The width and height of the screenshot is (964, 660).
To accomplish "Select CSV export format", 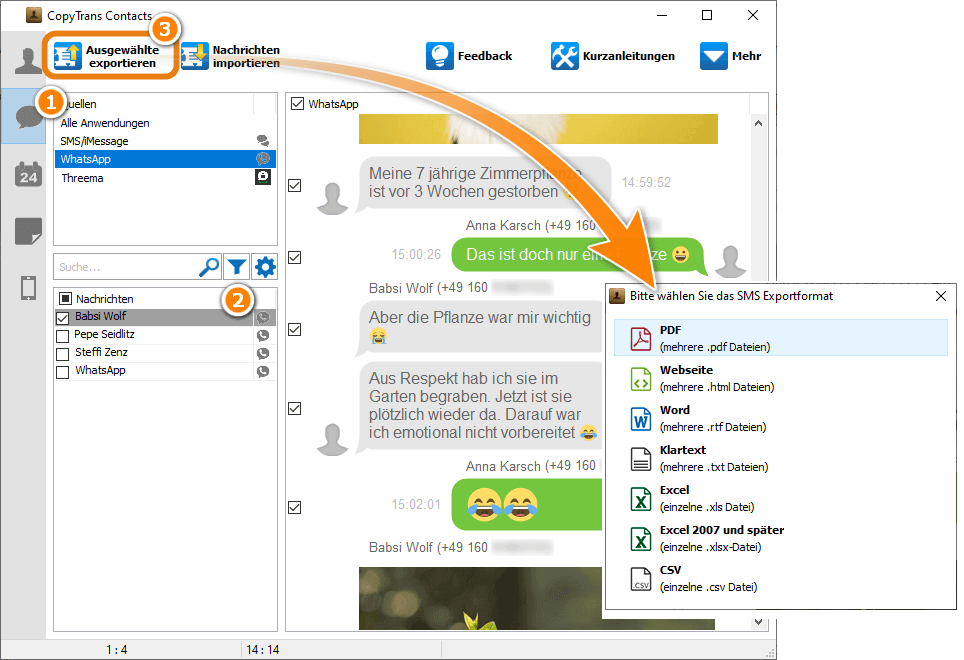I will [x=780, y=578].
